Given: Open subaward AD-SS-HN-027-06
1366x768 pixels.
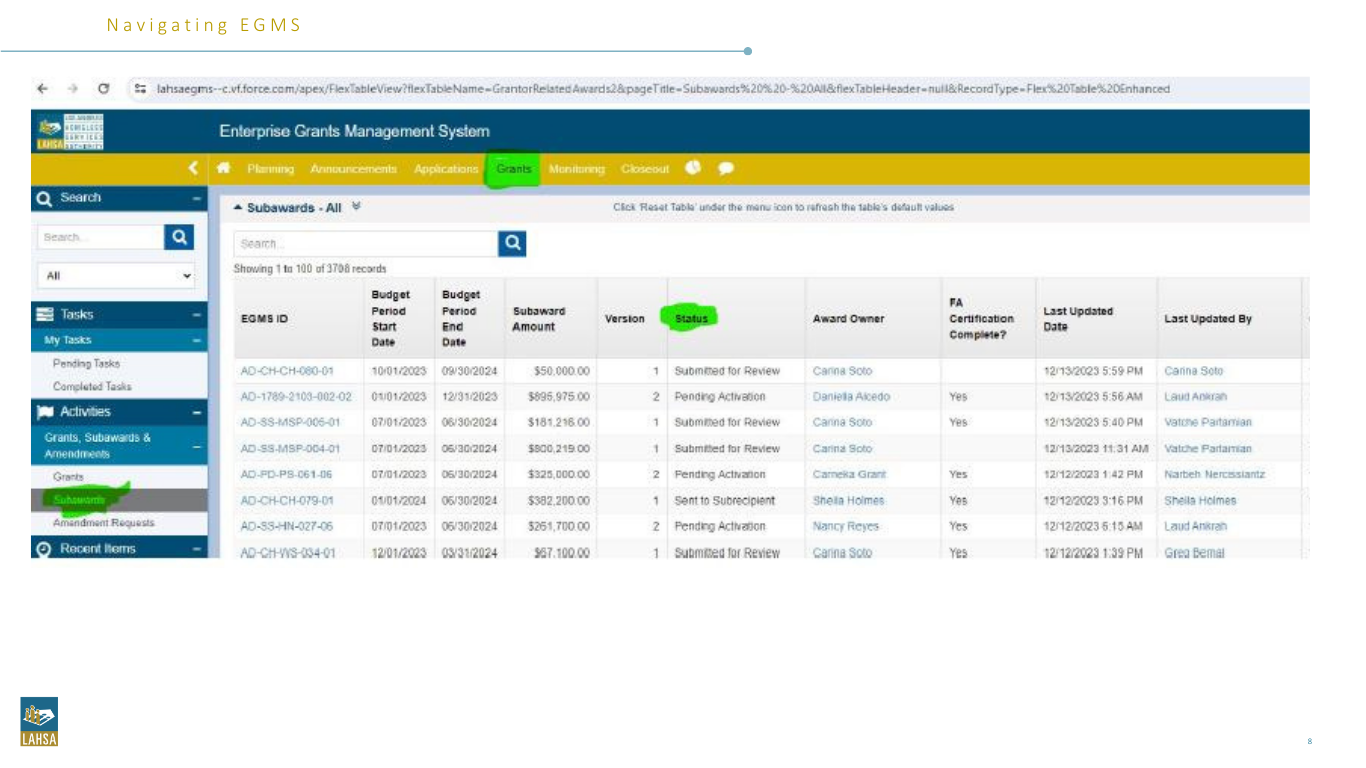Looking at the screenshot, I should click(288, 526).
